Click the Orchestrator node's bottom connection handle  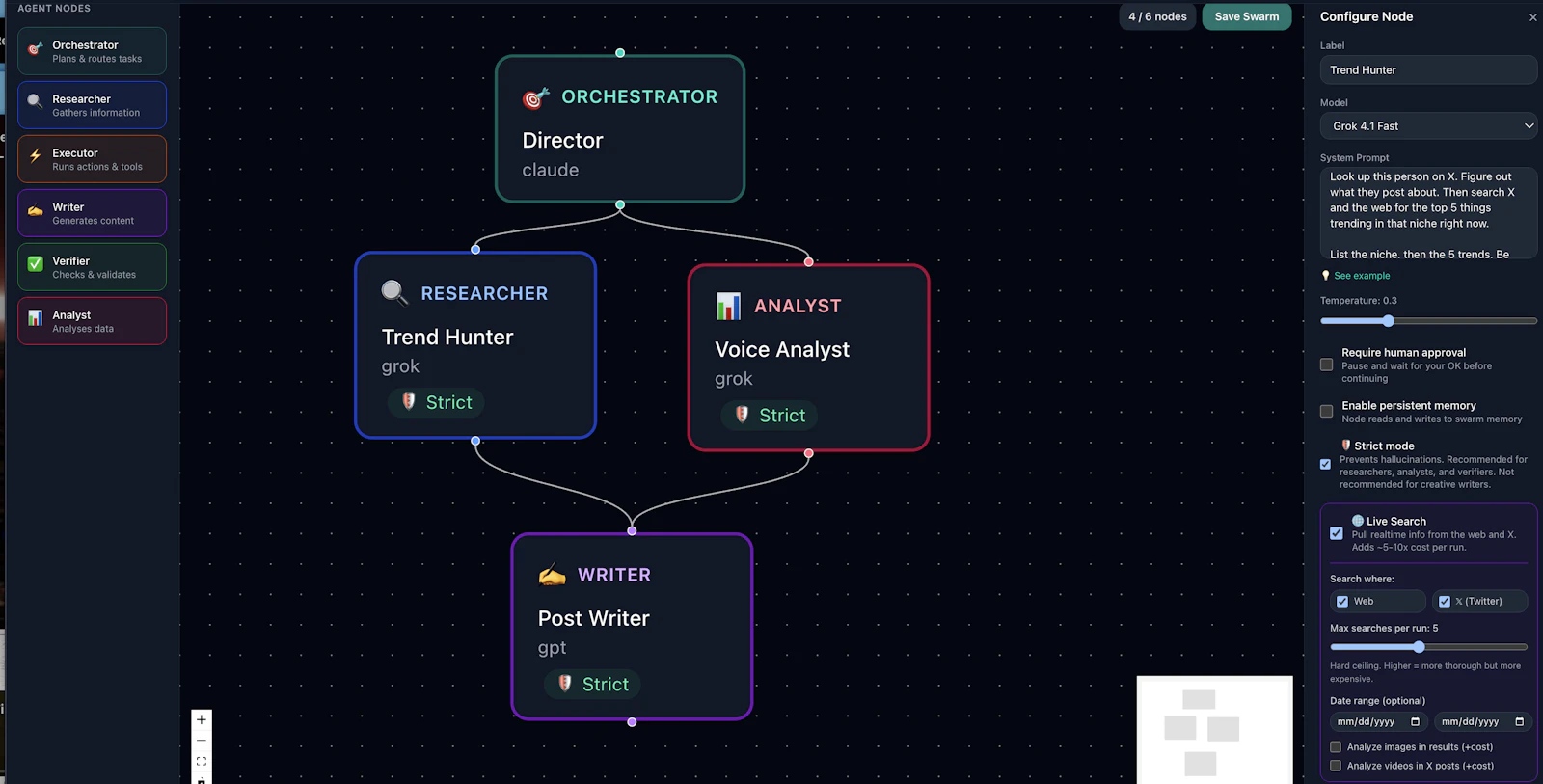[620, 204]
